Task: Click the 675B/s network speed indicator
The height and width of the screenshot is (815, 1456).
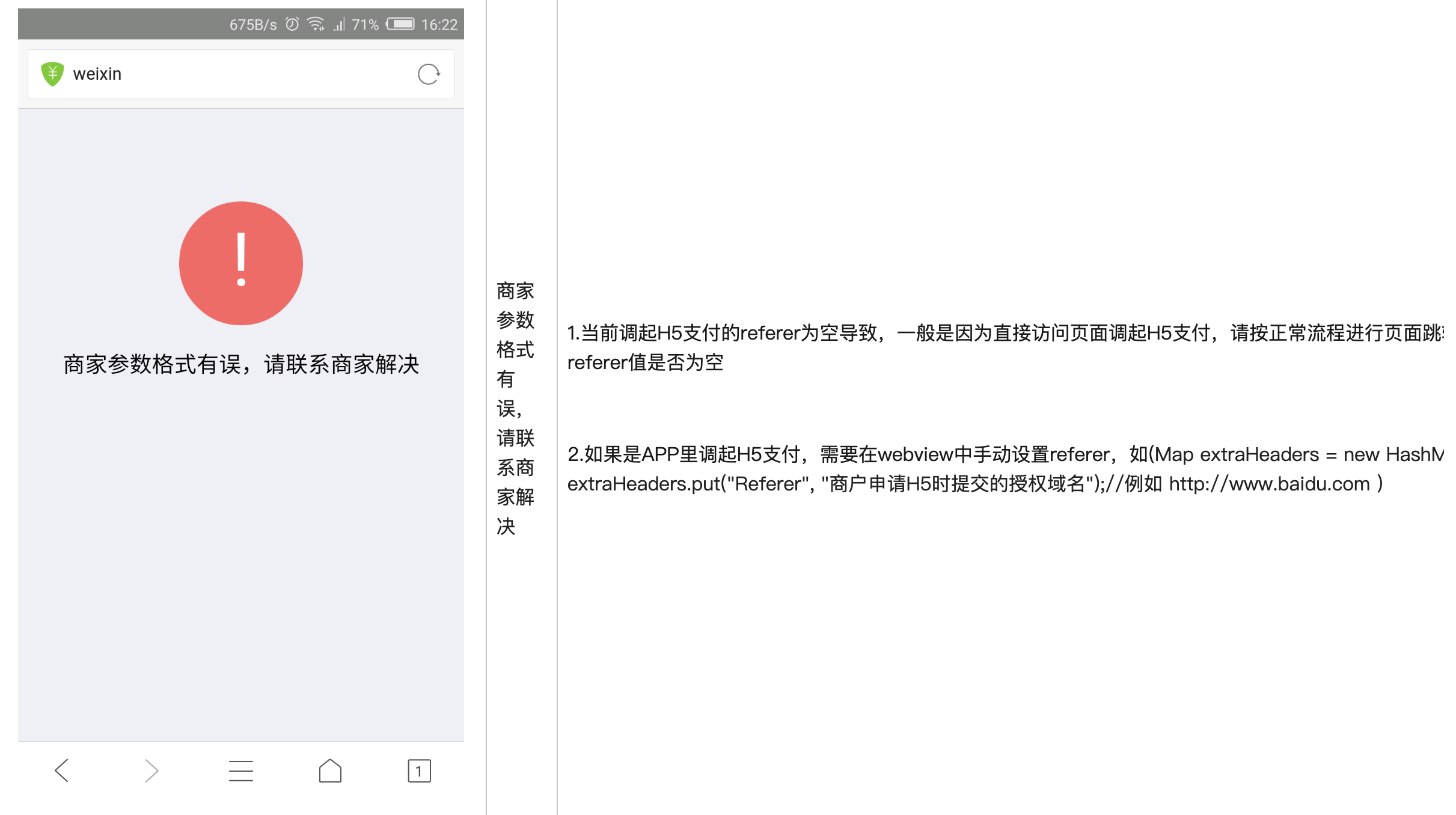Action: click(253, 25)
